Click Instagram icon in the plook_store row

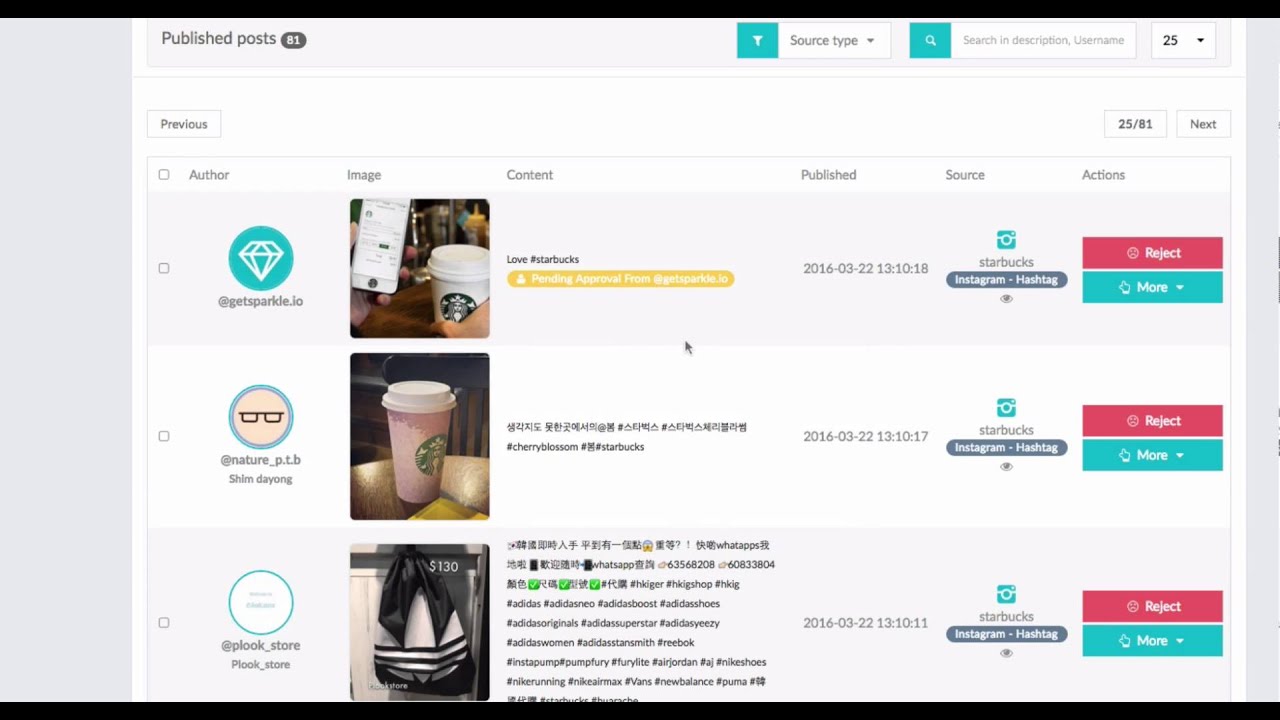[1006, 594]
